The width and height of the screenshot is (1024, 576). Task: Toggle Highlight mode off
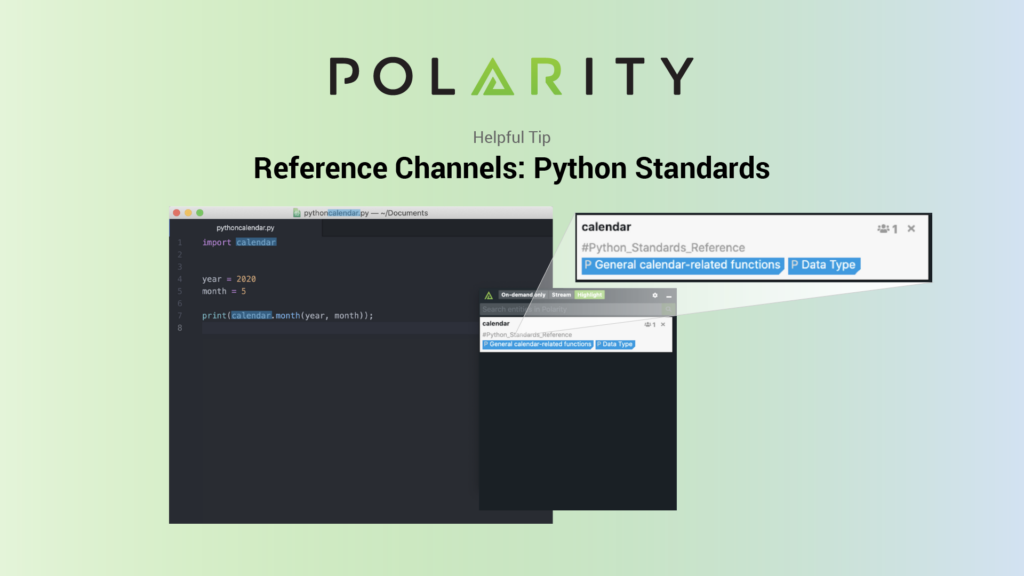click(590, 294)
